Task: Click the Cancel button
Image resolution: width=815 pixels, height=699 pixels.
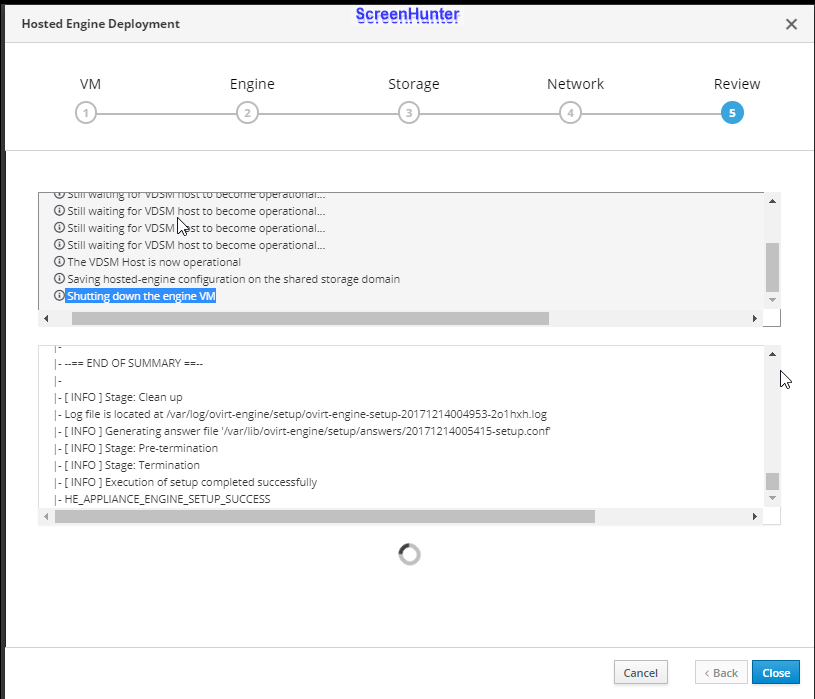Action: 640,673
